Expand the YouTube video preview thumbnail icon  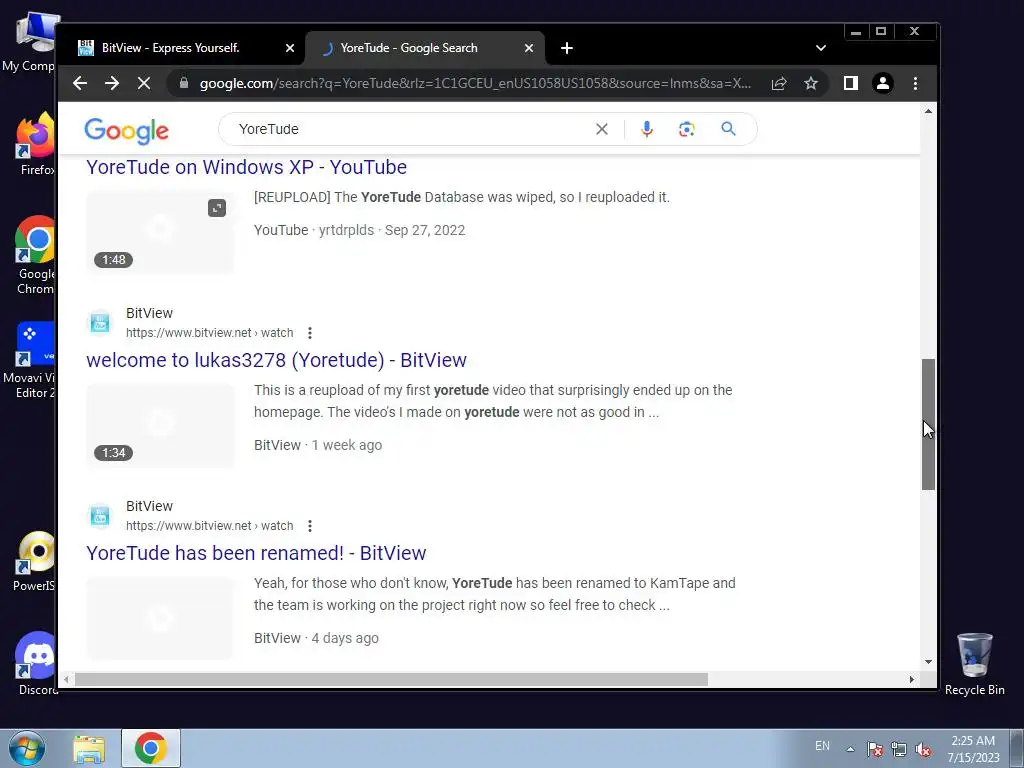point(217,208)
